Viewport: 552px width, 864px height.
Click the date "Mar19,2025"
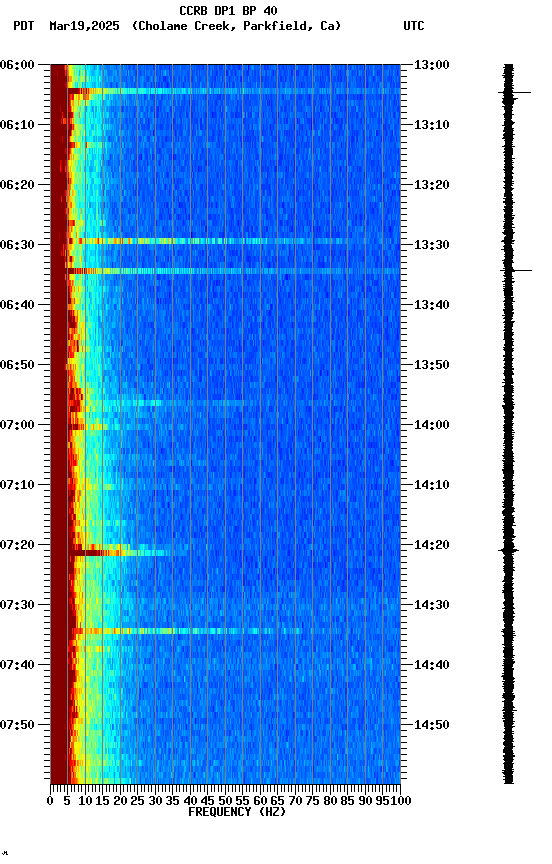click(84, 26)
